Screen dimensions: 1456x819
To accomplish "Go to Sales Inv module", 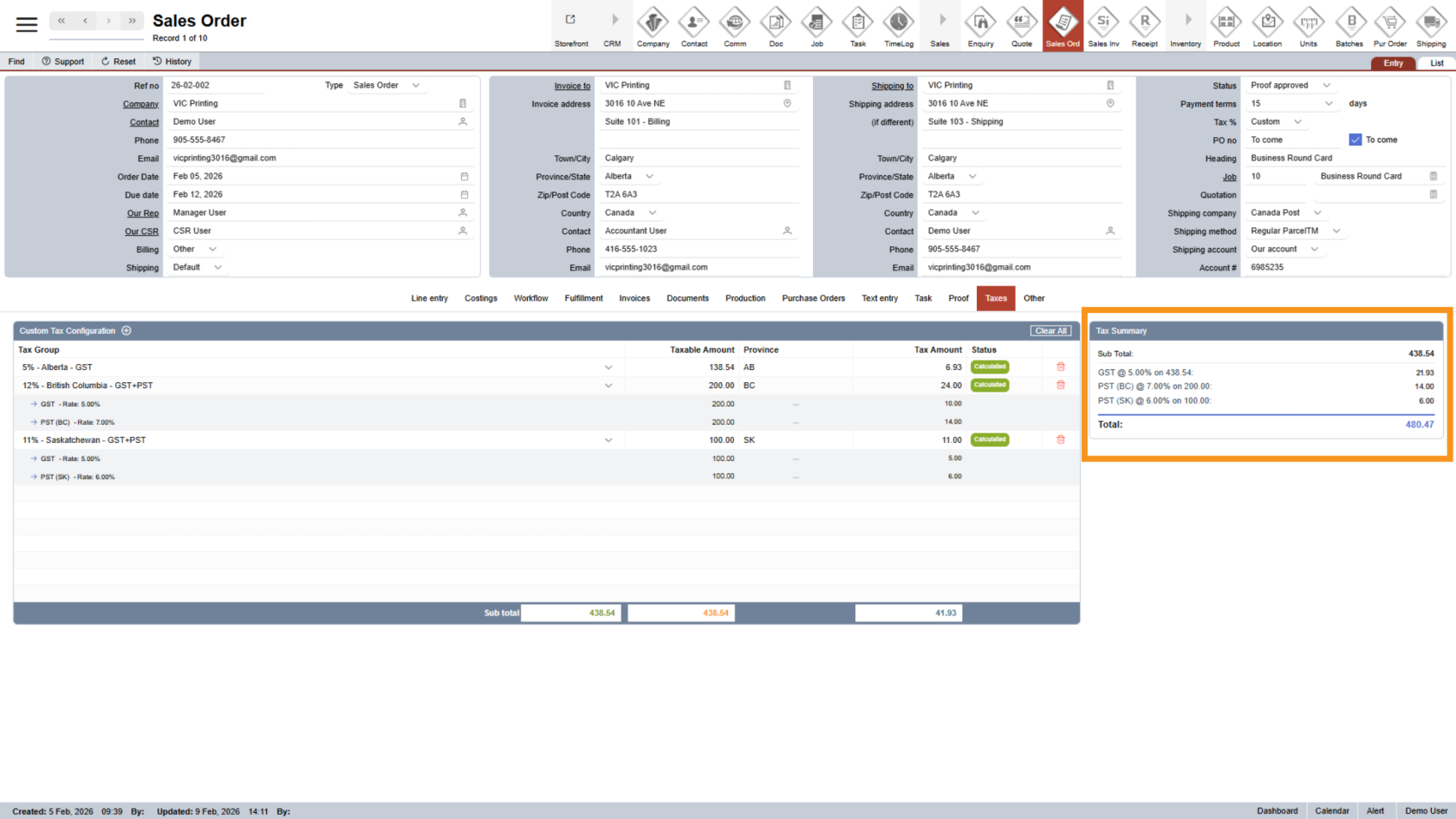I will coord(1103,26).
